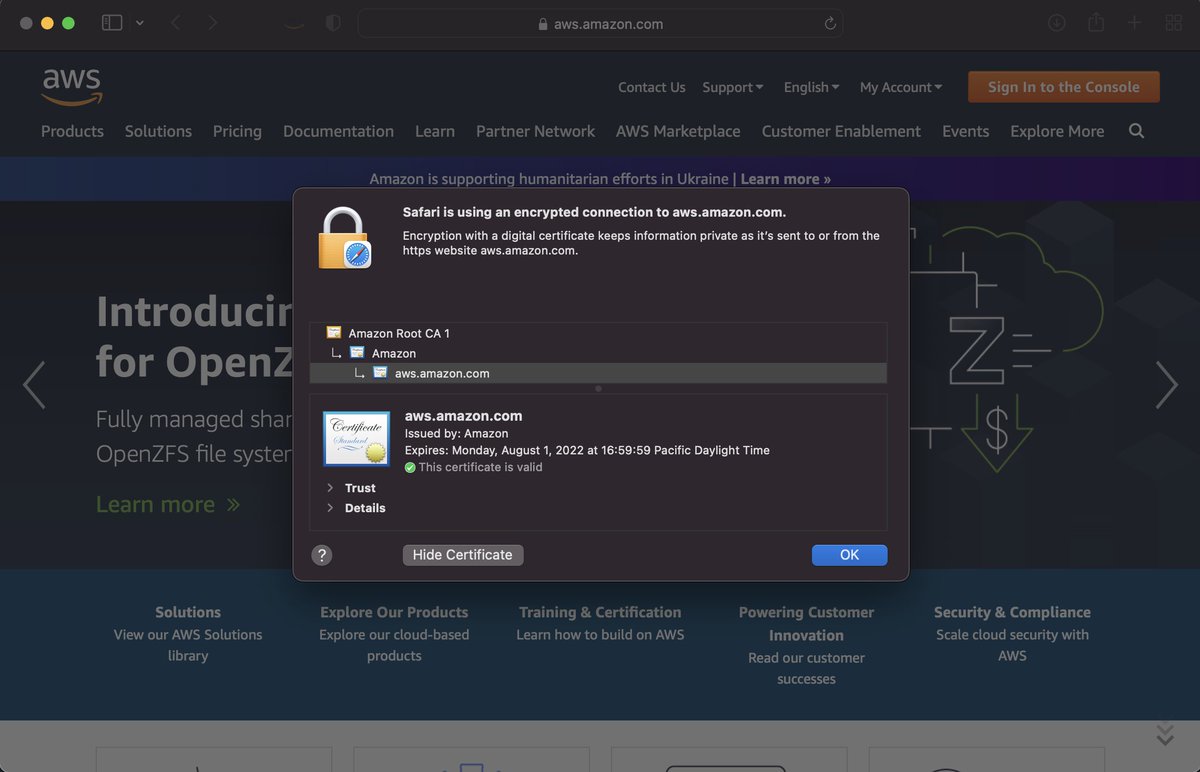Open the Documentation menu item
Image resolution: width=1200 pixels, height=772 pixels.
(x=338, y=131)
